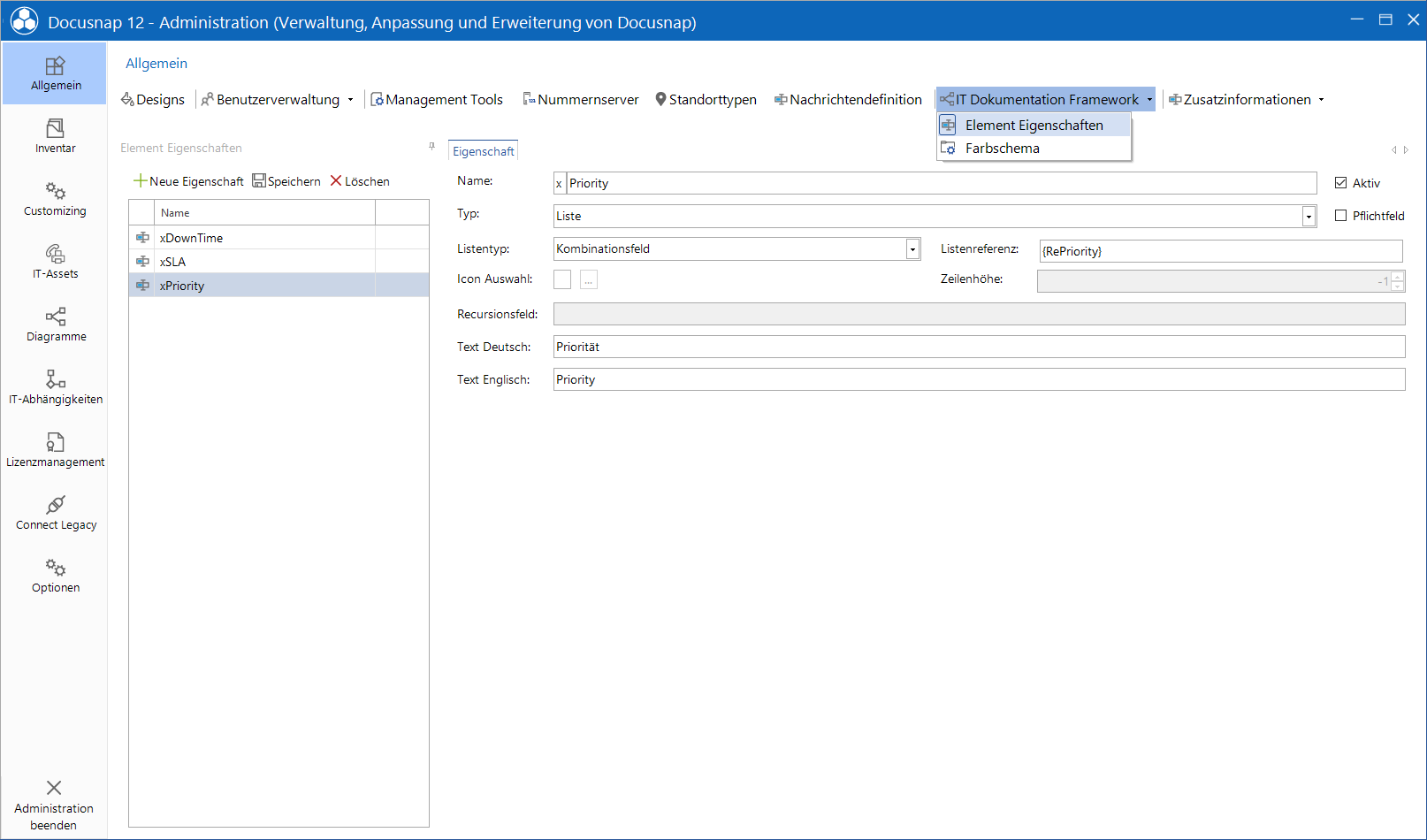Expand the IT Dokumentation Framework dropdown arrow

coord(1149,100)
